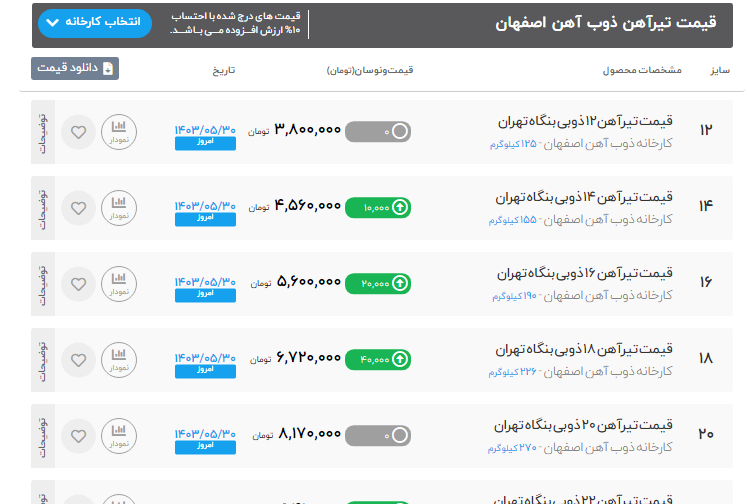View chart icon for size 18 beam

119,358
